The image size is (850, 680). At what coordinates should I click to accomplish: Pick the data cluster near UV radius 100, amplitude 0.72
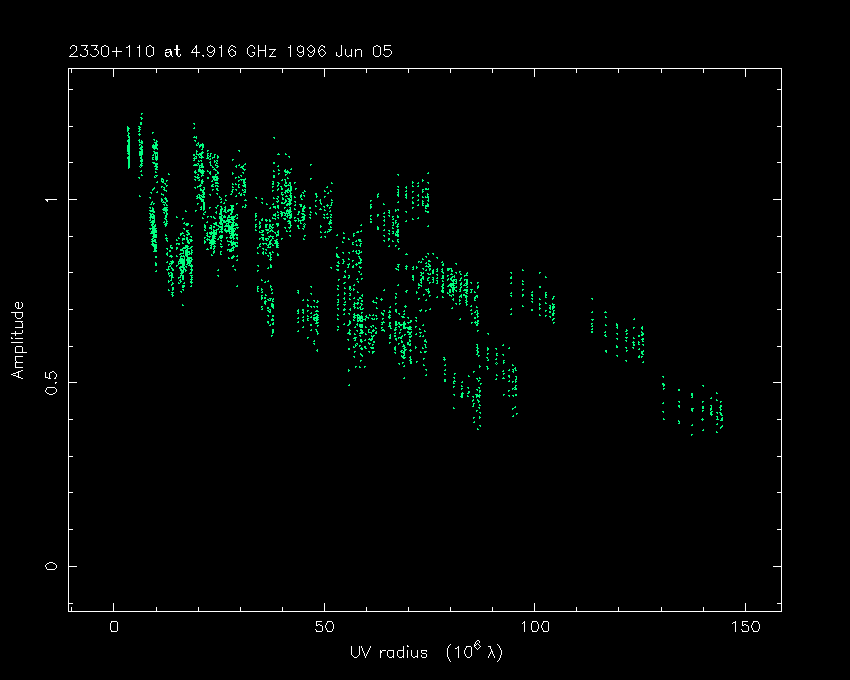click(535, 298)
